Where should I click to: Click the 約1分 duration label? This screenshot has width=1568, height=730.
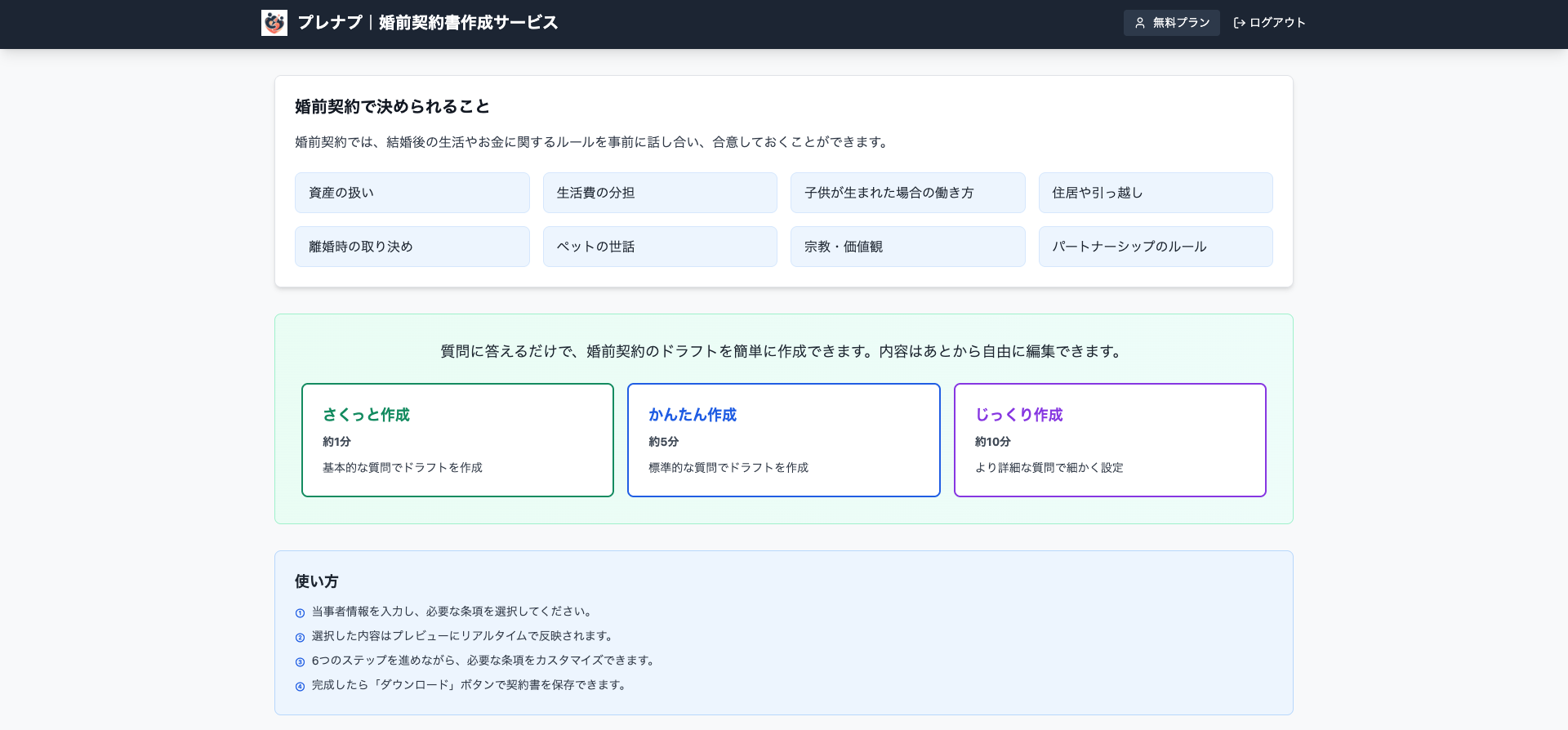pyautogui.click(x=336, y=442)
